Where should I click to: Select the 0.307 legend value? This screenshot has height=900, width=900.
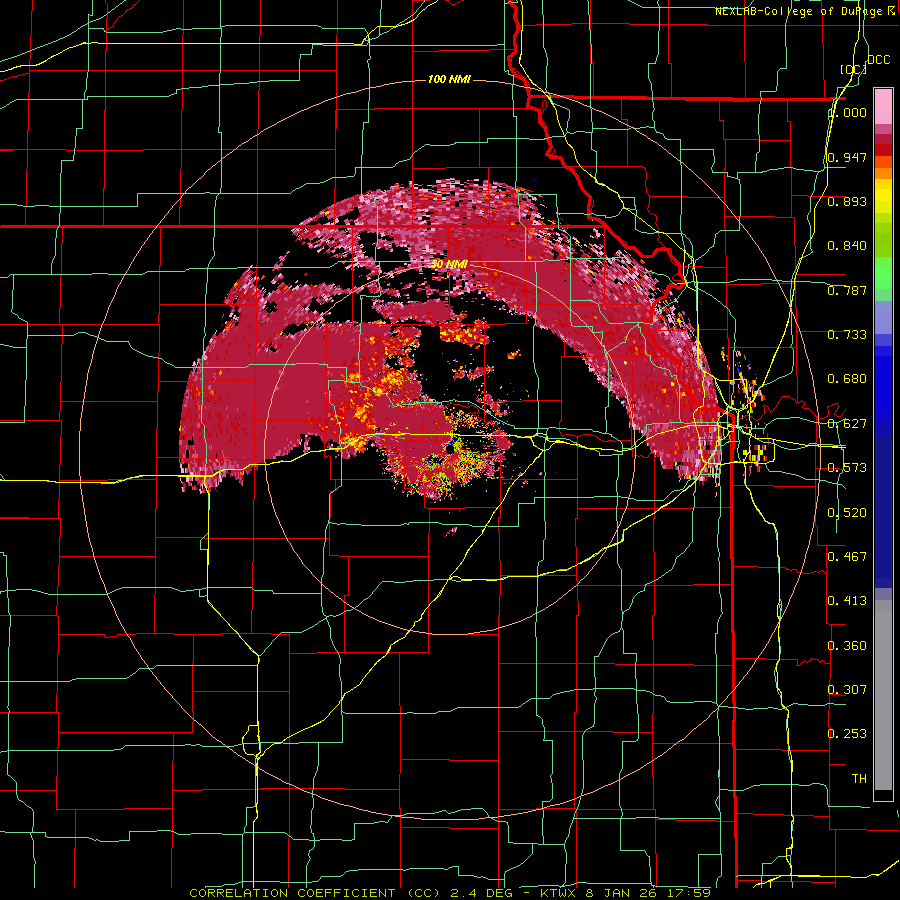pyautogui.click(x=847, y=690)
